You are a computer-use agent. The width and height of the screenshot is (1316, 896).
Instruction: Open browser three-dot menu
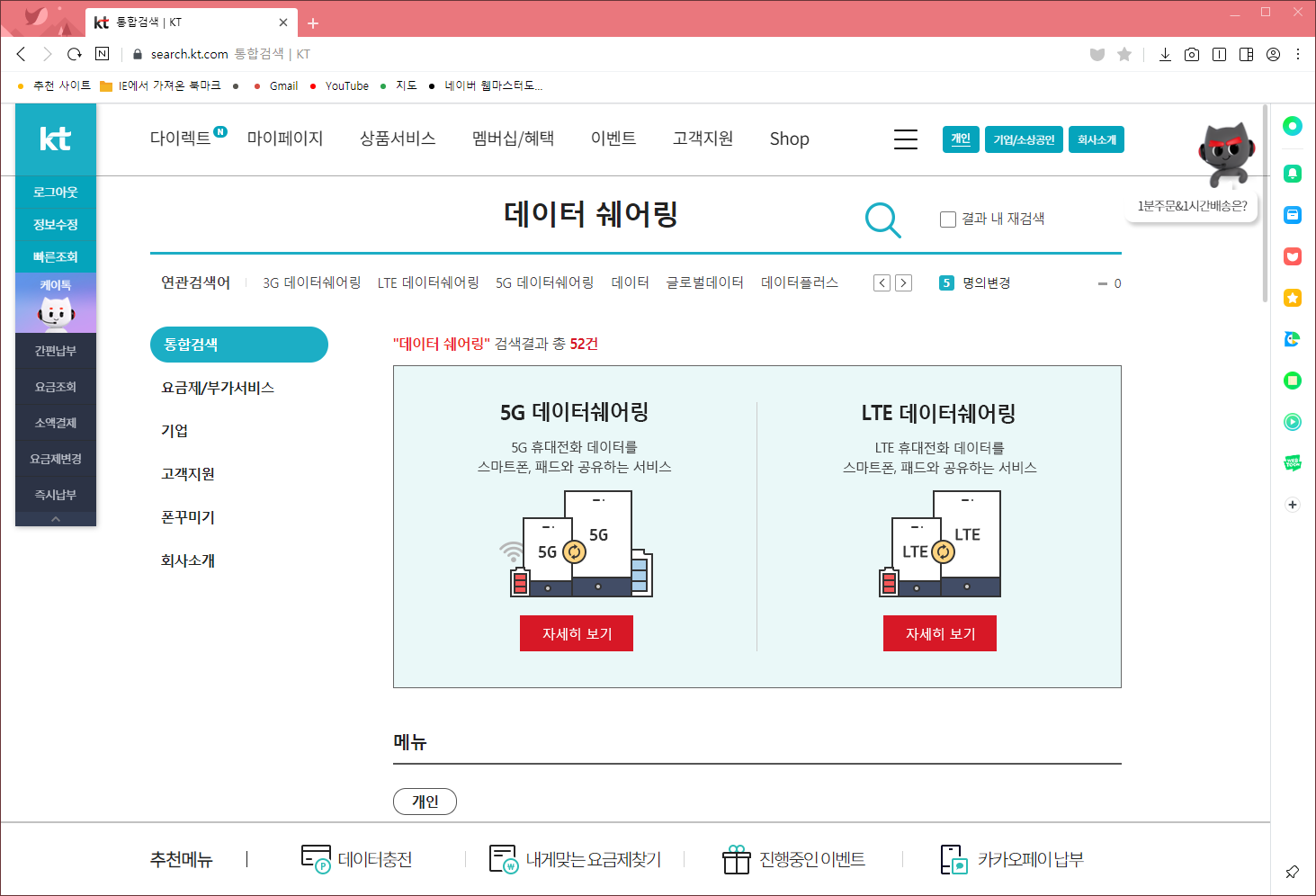(x=1298, y=54)
